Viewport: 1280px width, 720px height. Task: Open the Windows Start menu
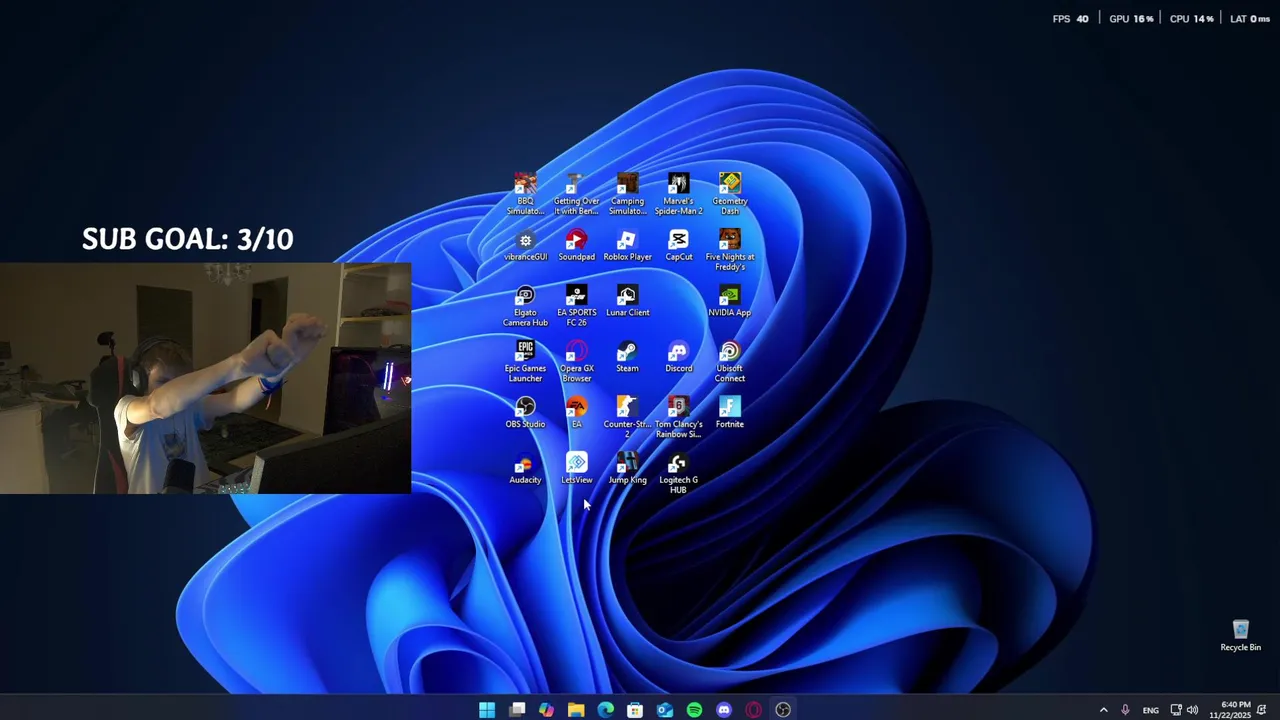click(x=487, y=710)
